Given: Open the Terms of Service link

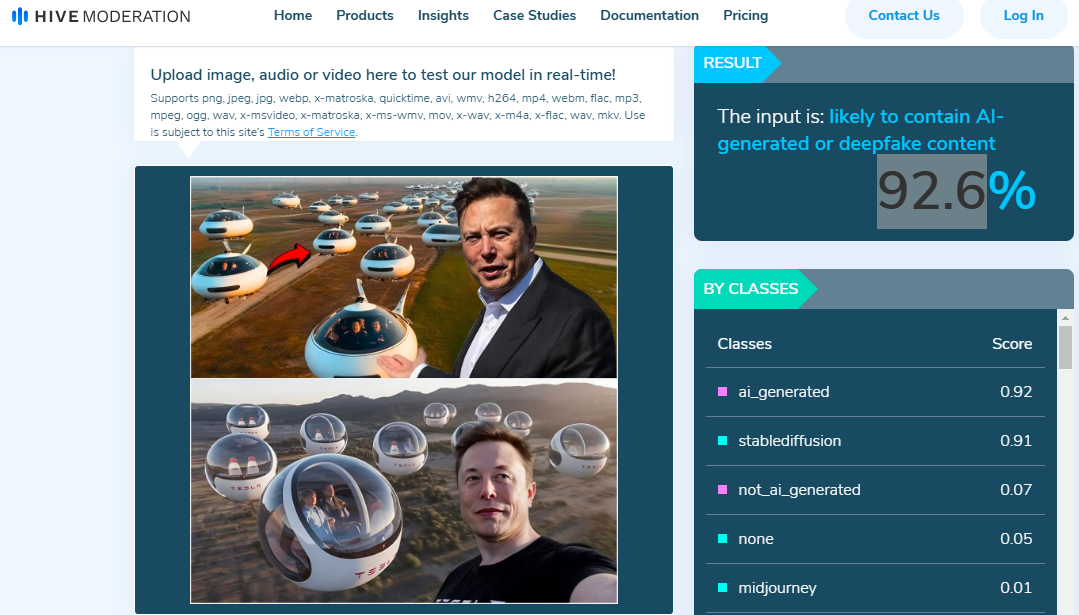Looking at the screenshot, I should pyautogui.click(x=311, y=133).
